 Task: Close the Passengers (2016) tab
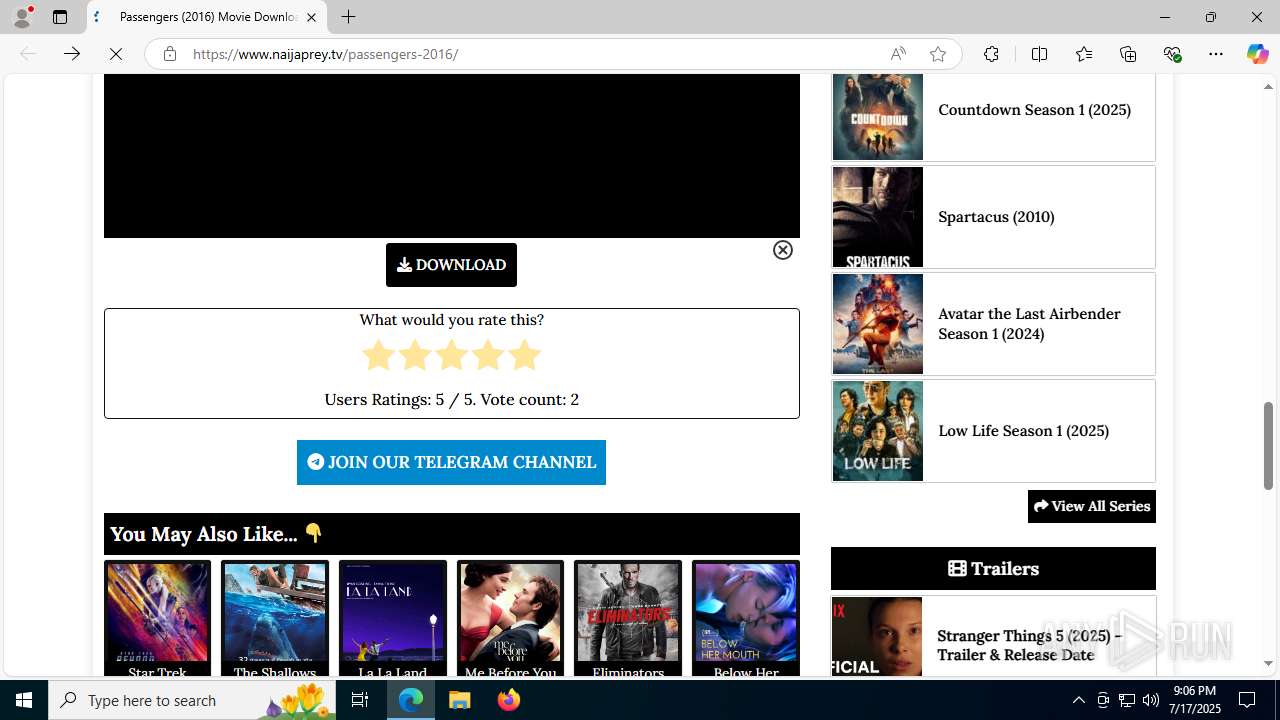(311, 17)
